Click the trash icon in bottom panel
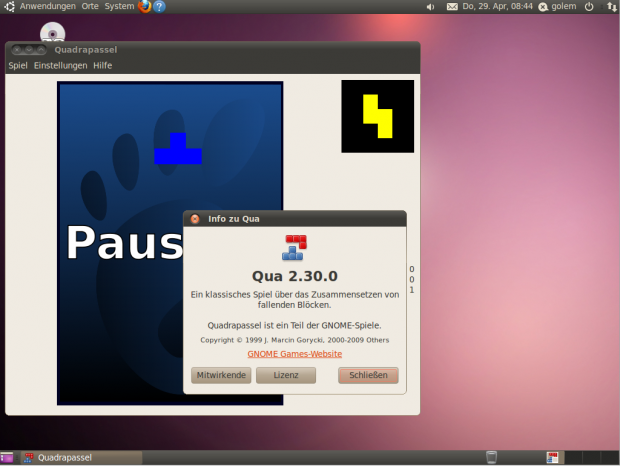620x466 pixels. point(491,457)
